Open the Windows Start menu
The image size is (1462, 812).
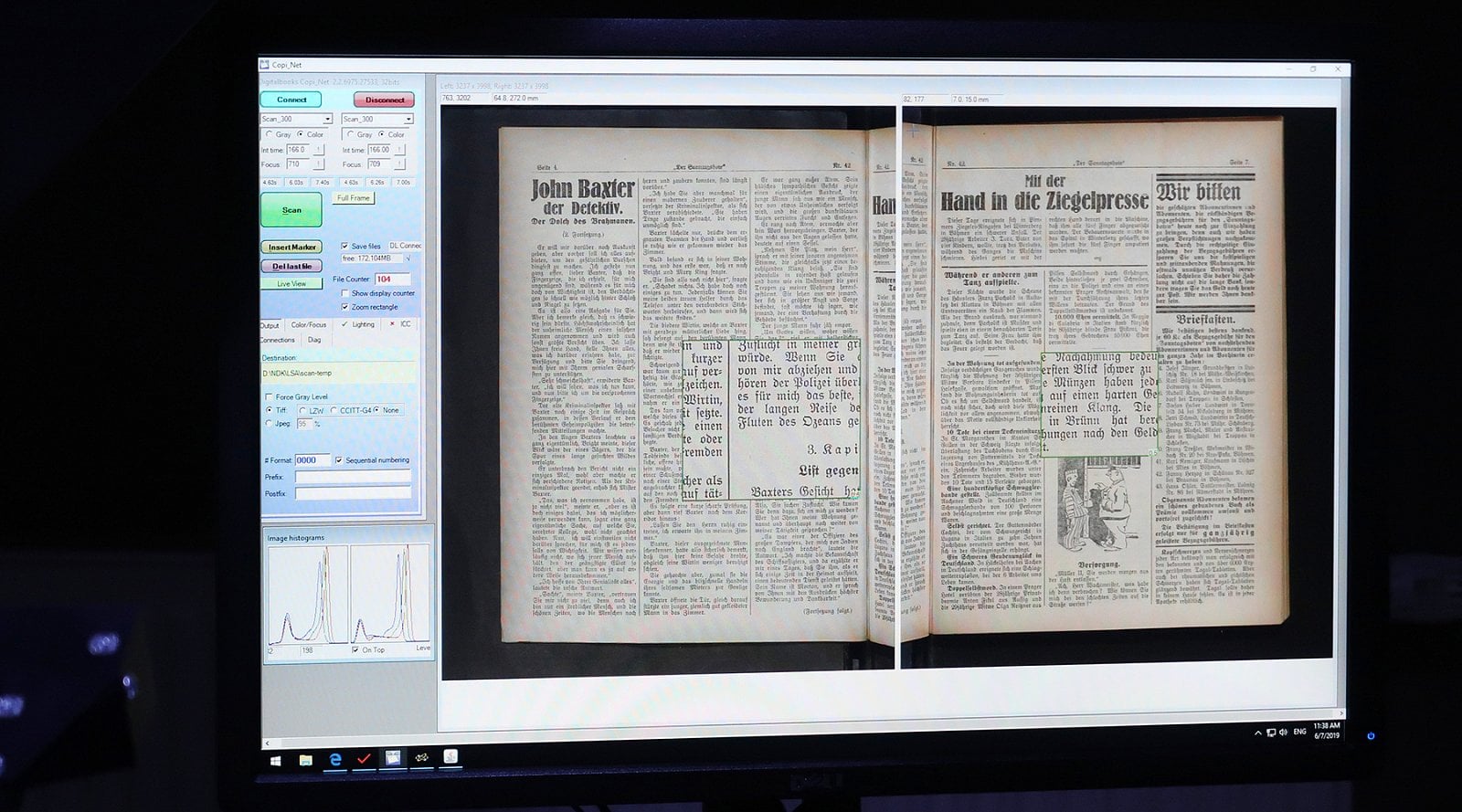[x=275, y=759]
